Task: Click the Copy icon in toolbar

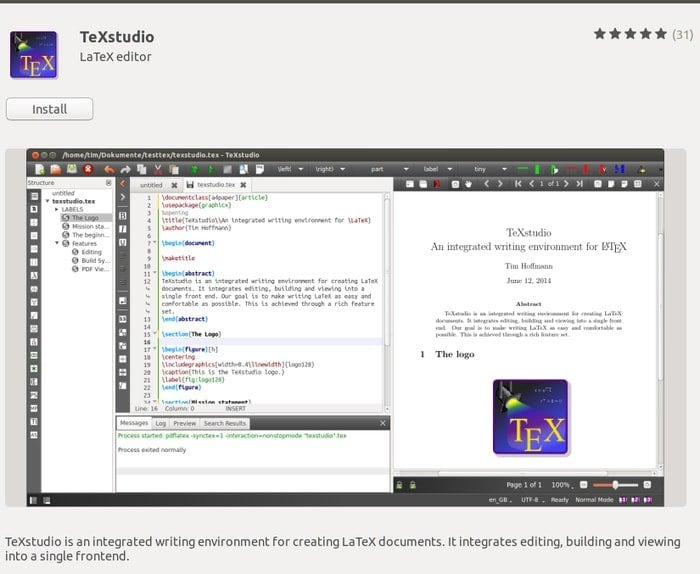Action: [x=142, y=169]
